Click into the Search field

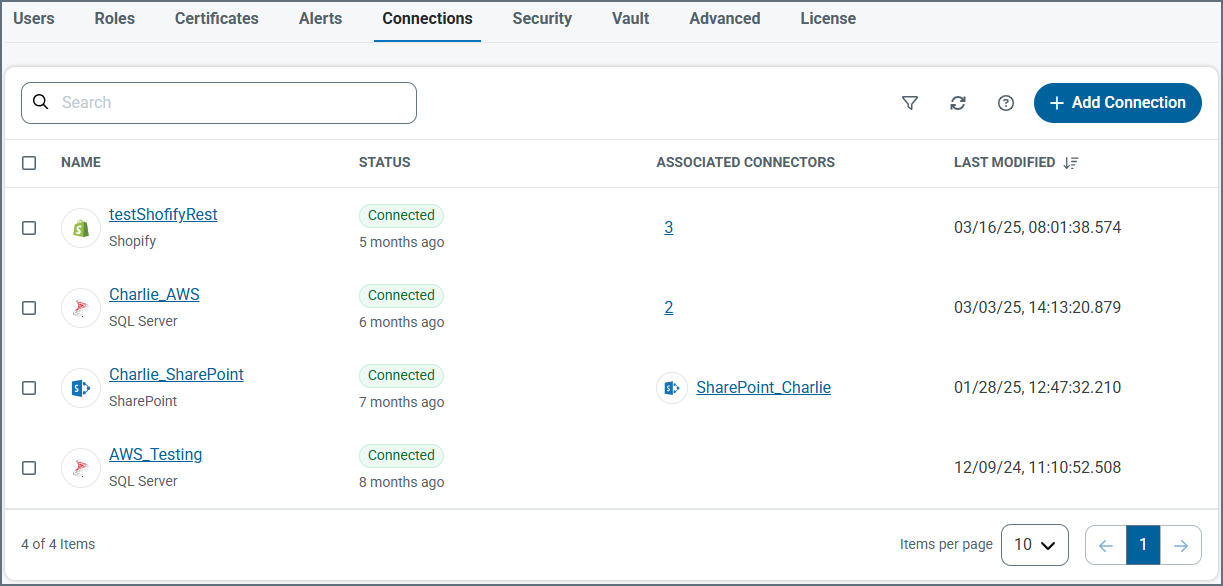[x=230, y=103]
